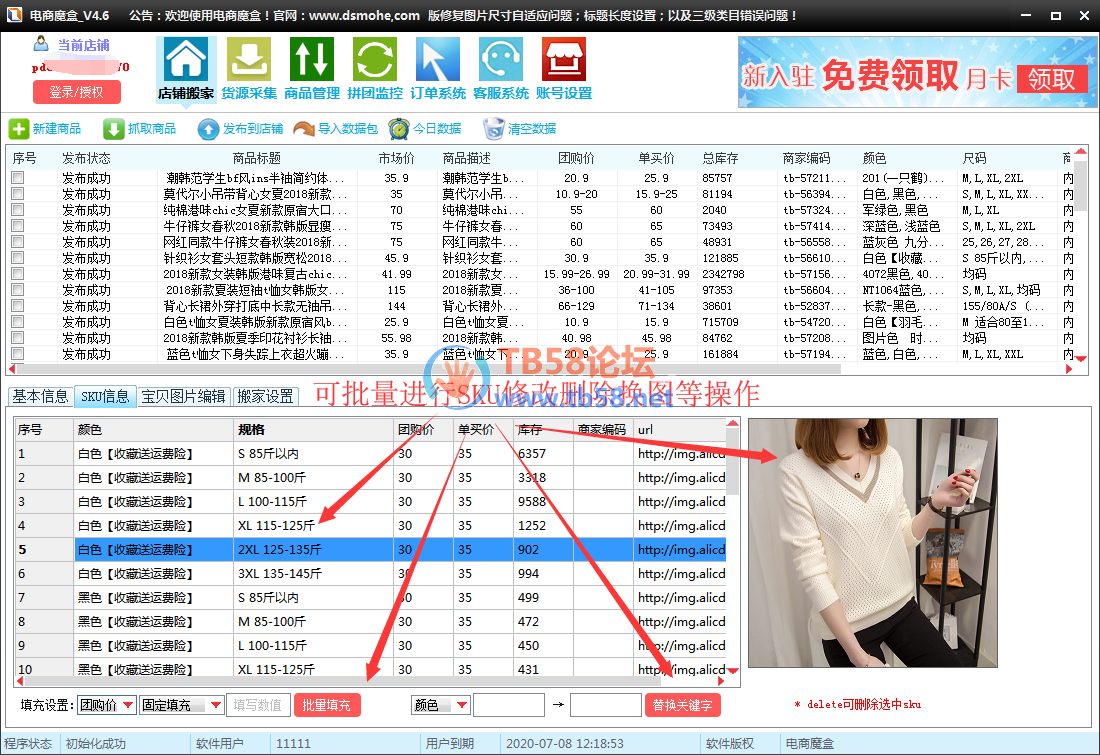Click the SKU 规格 column header
The image size is (1100, 755).
coord(251,429)
